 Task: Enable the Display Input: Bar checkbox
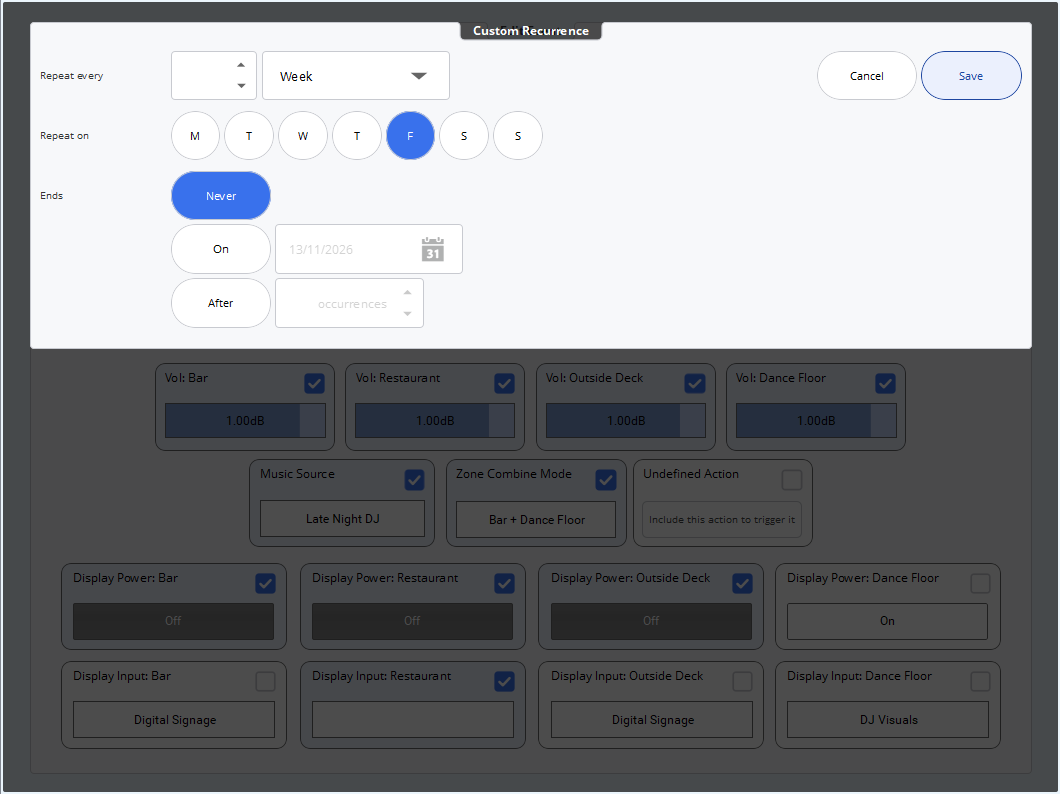click(x=266, y=681)
